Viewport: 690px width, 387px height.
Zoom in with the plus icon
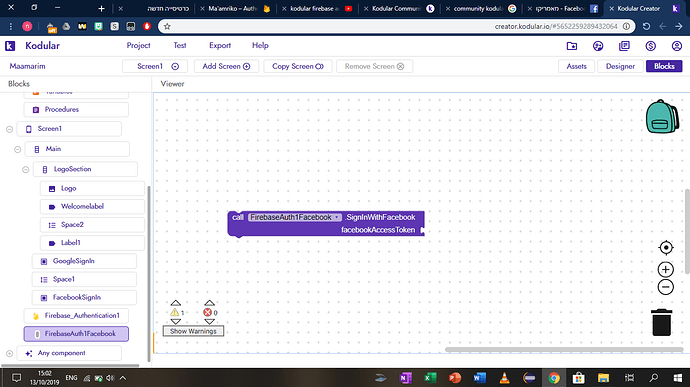tap(666, 269)
